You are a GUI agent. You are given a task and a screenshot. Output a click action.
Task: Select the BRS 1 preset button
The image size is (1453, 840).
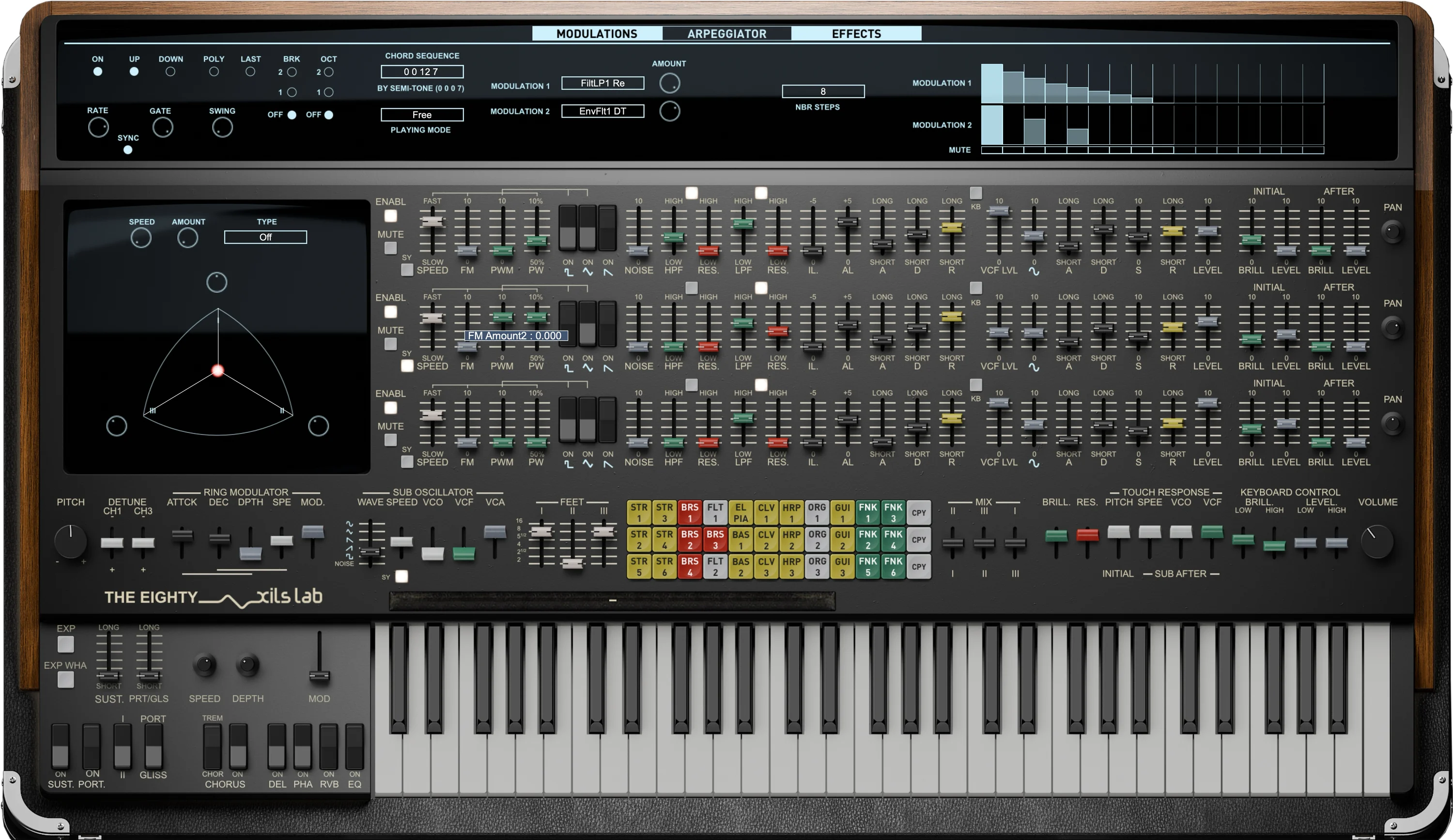[690, 512]
